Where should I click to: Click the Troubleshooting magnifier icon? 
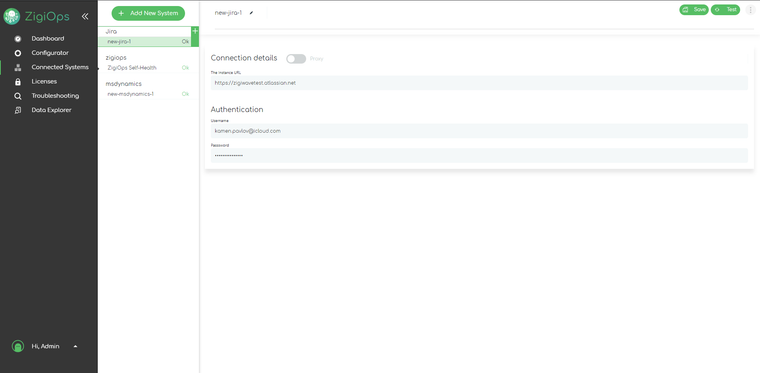click(x=18, y=96)
